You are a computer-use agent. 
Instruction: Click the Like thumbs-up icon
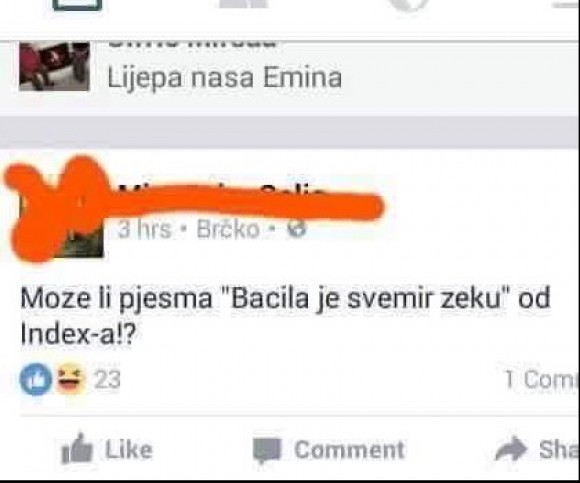coord(77,449)
